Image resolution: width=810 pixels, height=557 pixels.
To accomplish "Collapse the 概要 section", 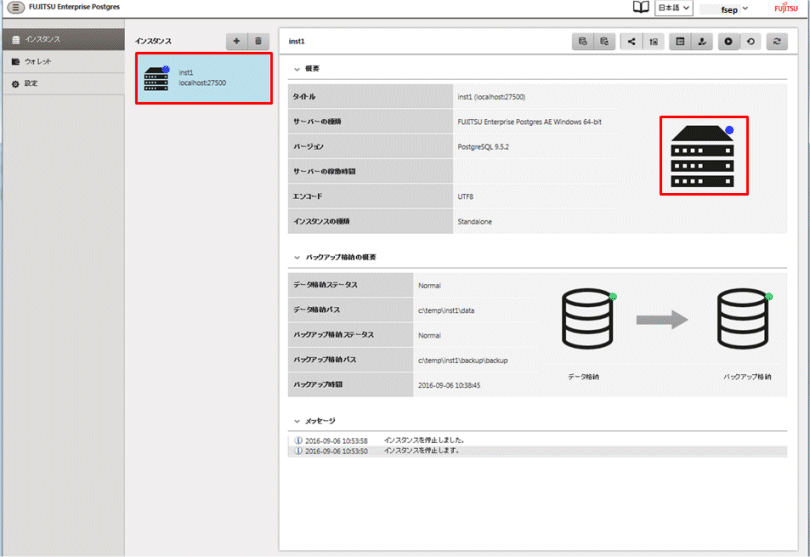I will pyautogui.click(x=297, y=69).
